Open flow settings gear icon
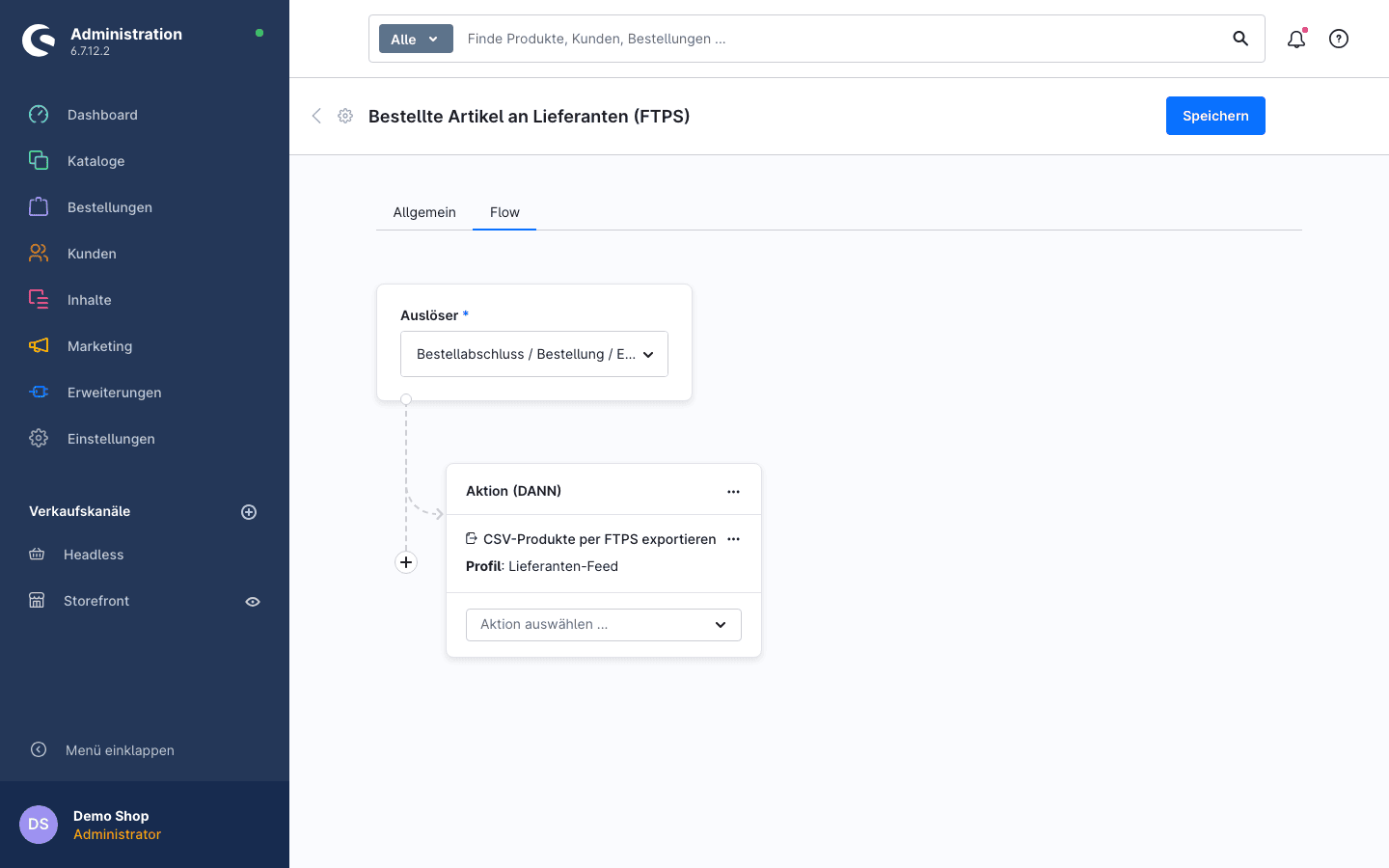The image size is (1389, 868). (345, 116)
